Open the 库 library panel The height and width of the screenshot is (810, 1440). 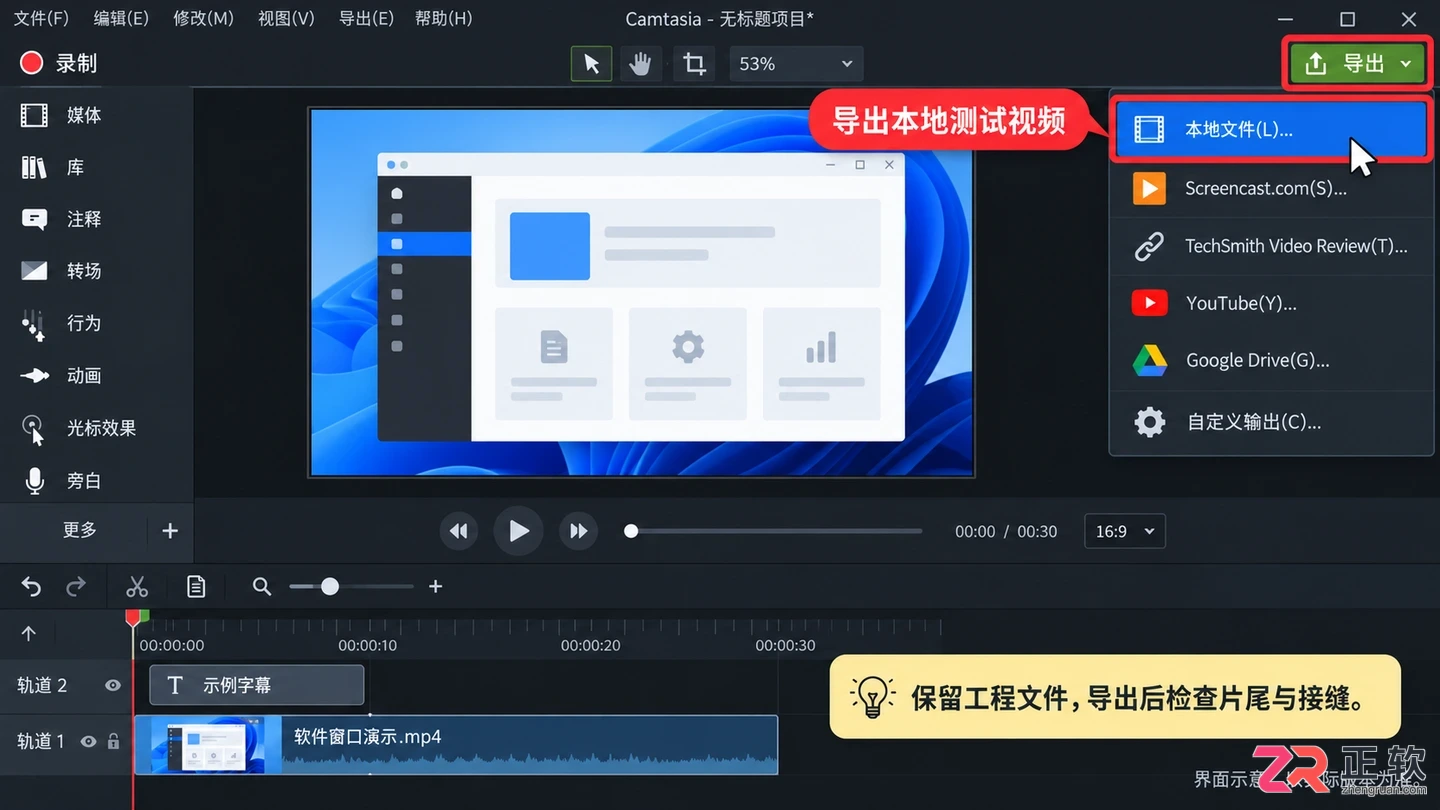53,167
